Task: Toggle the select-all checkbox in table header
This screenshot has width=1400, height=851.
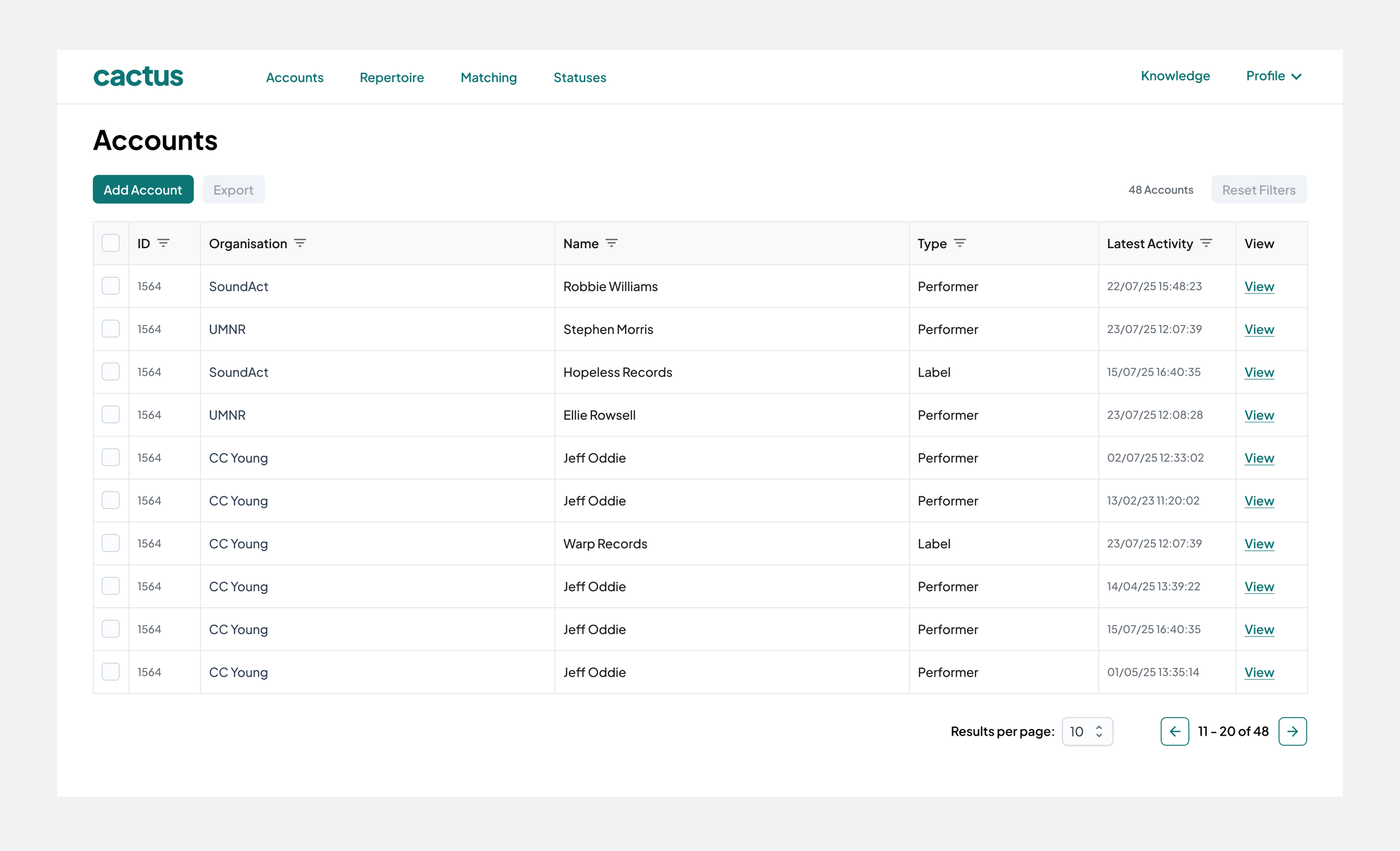Action: [x=111, y=243]
